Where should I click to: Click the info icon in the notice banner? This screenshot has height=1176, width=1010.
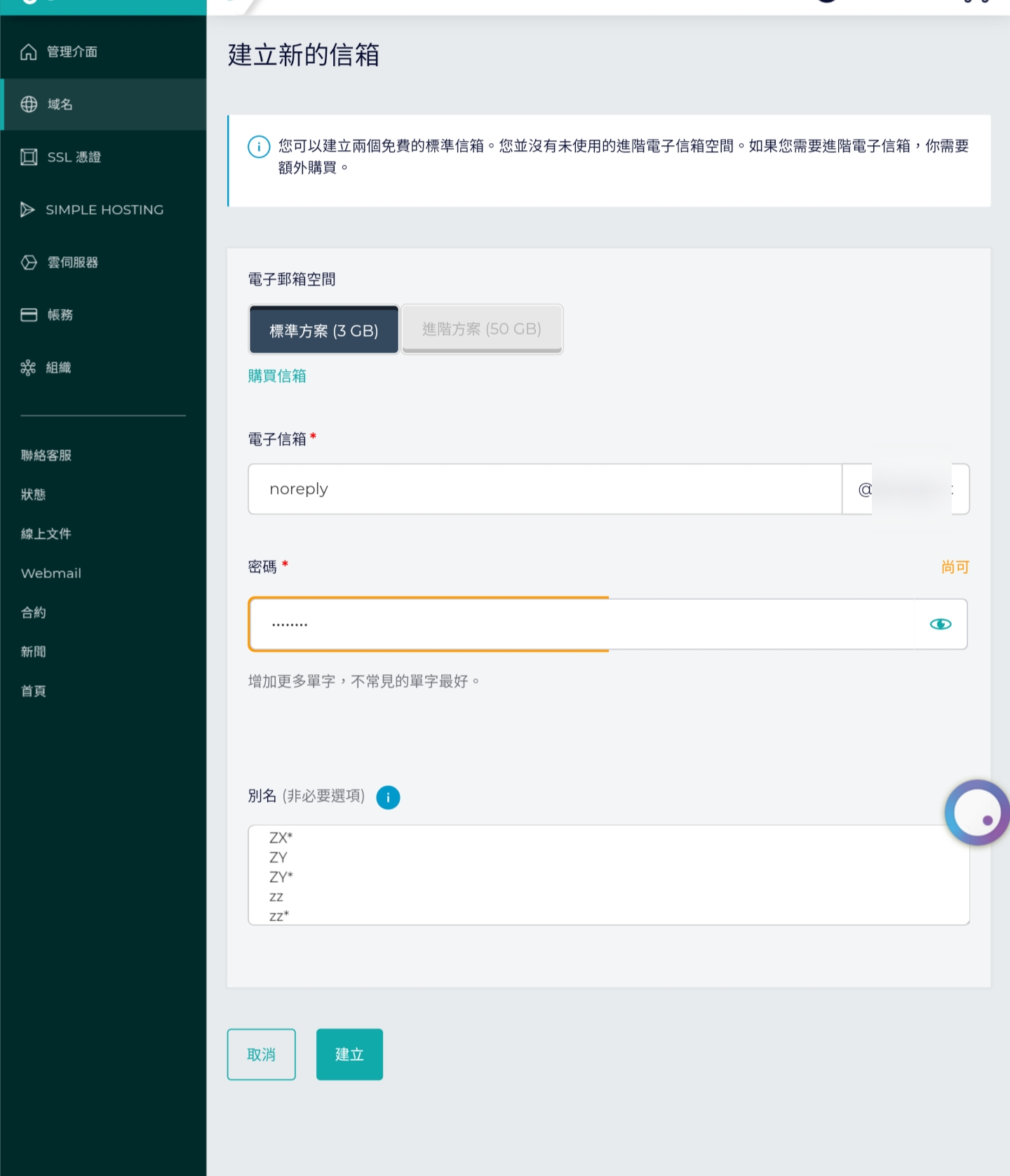[259, 147]
